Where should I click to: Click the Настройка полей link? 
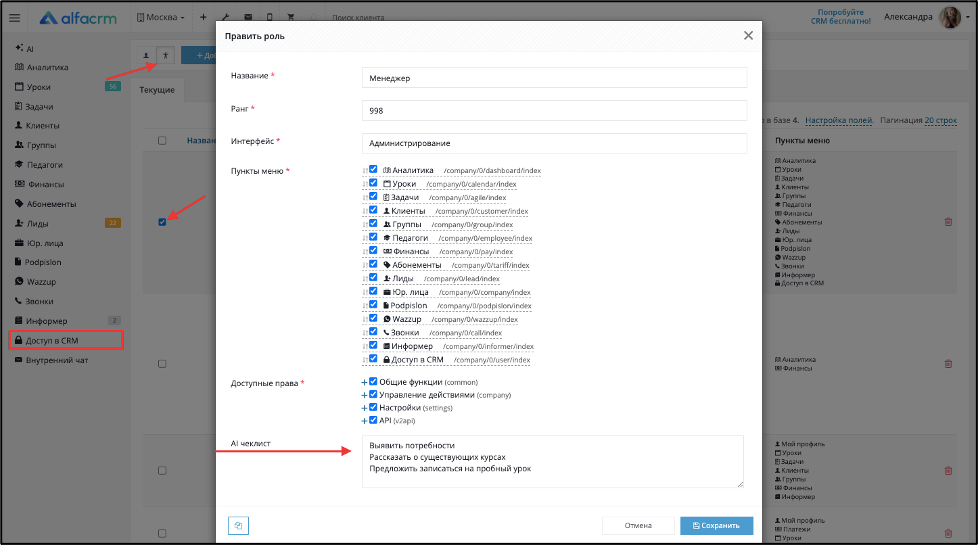click(x=839, y=120)
